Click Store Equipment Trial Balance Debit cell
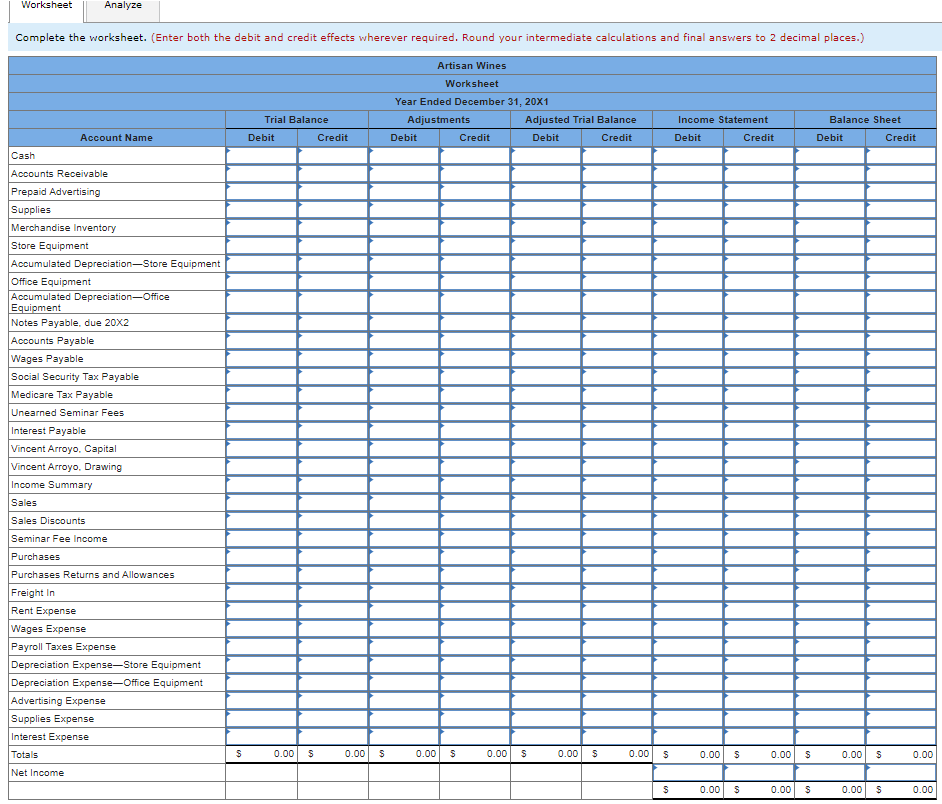Viewport: 942px width, 804px height. 261,245
